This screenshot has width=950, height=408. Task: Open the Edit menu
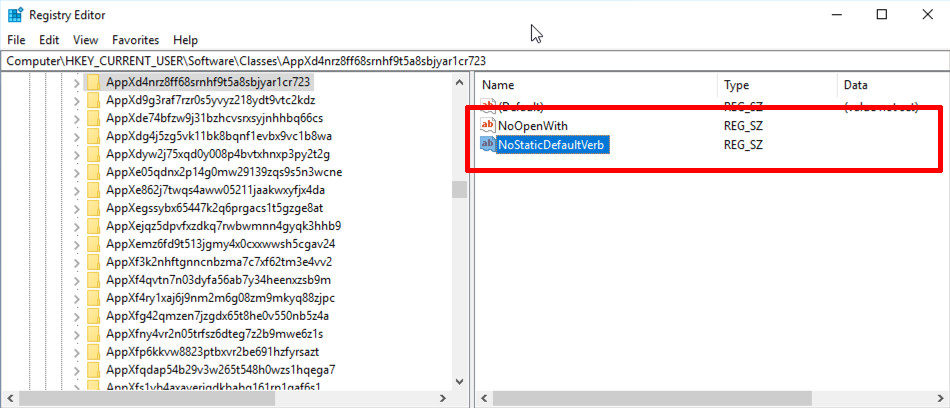(x=49, y=40)
